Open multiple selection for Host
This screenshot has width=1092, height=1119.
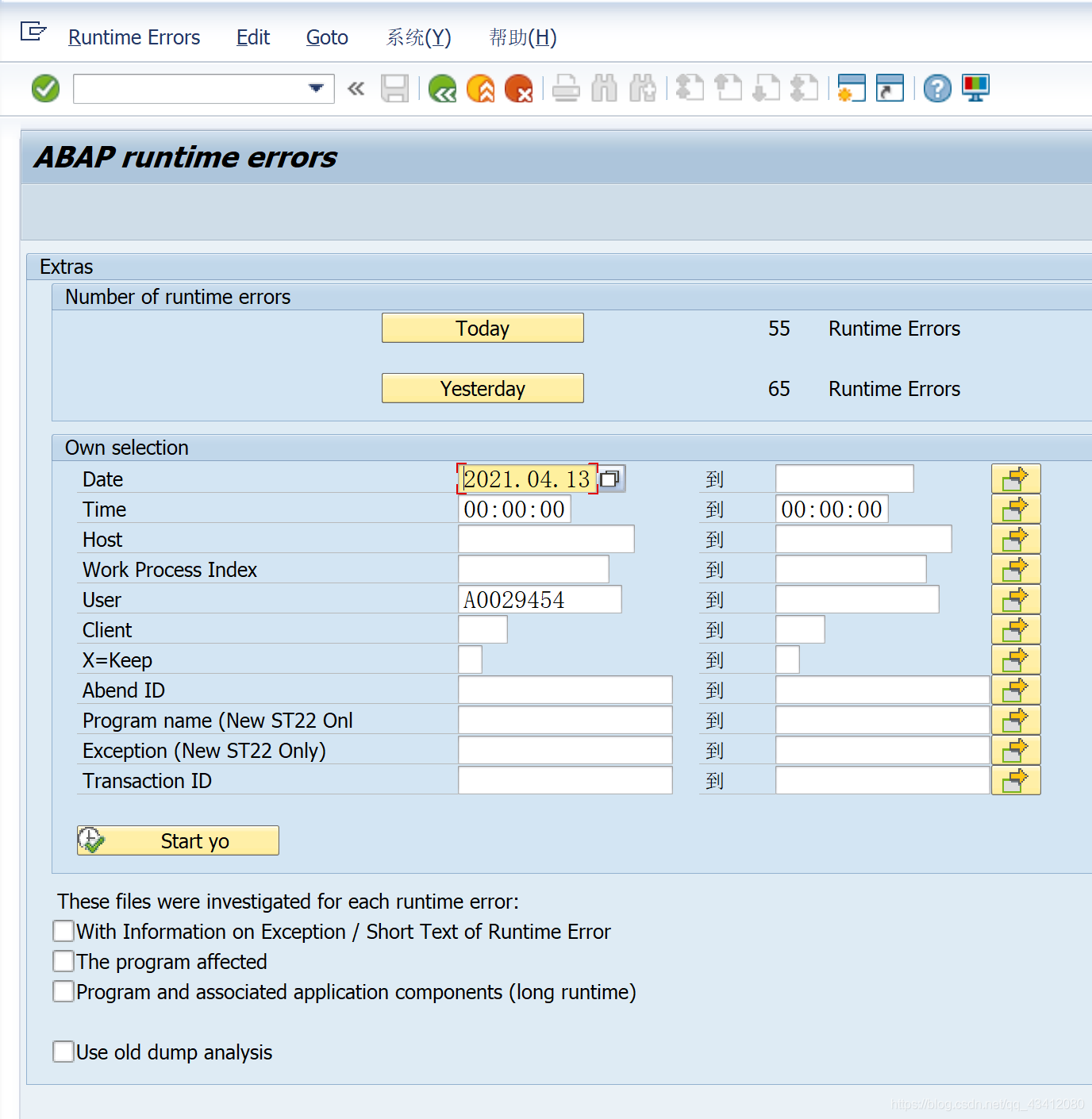(x=1016, y=539)
